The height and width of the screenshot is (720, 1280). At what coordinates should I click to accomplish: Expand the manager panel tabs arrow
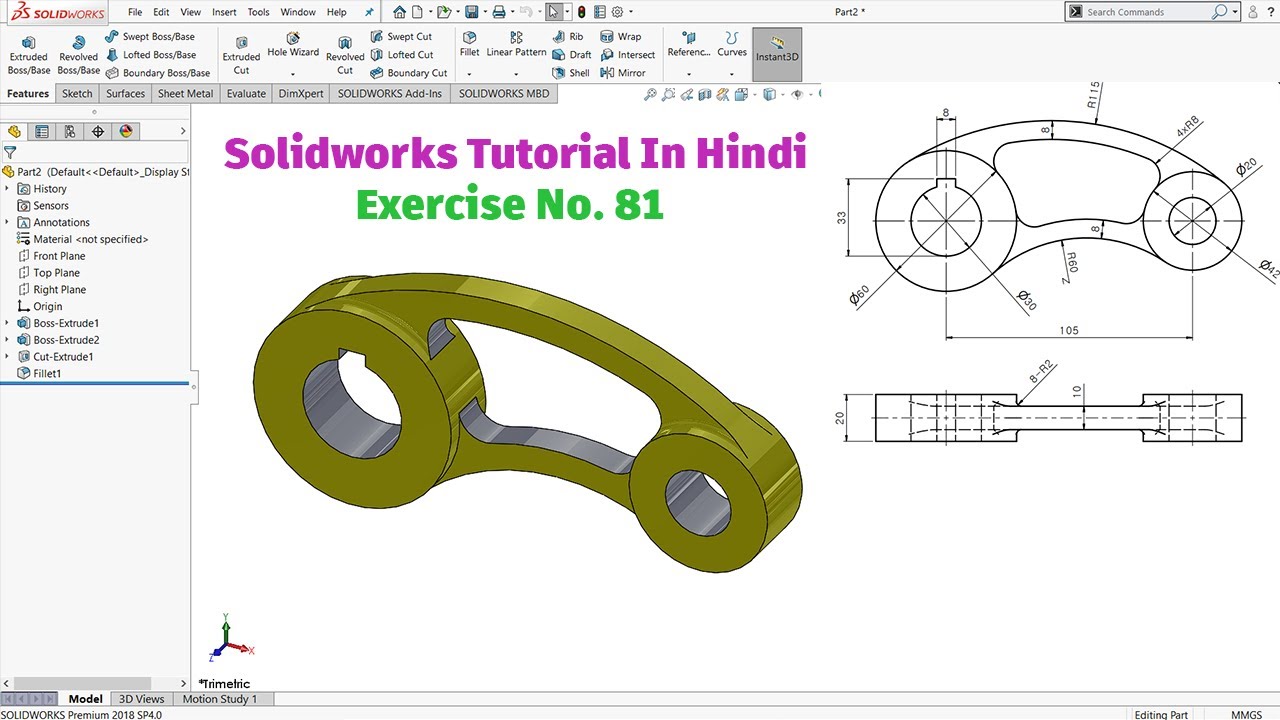click(x=183, y=131)
